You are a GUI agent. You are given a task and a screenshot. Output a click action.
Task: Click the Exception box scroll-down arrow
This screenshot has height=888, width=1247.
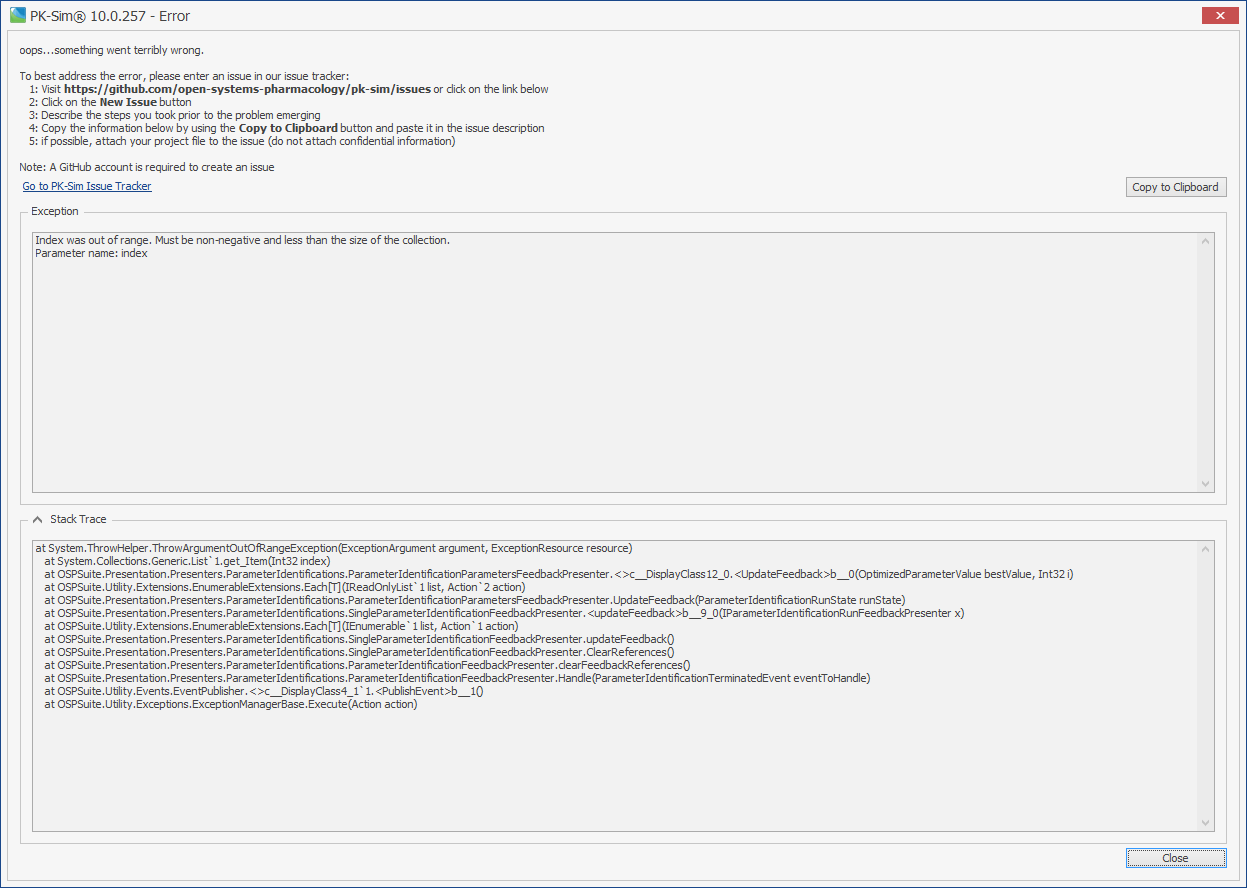point(1206,484)
